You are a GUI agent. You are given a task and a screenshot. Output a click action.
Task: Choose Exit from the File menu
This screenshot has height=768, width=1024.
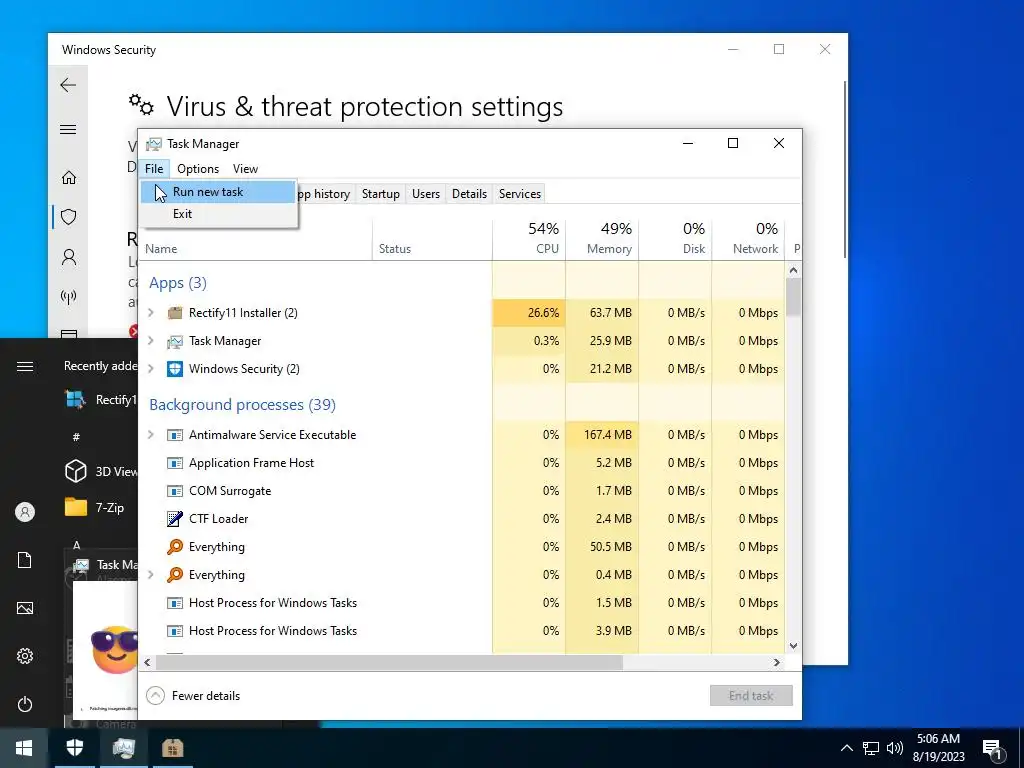[x=218, y=214]
